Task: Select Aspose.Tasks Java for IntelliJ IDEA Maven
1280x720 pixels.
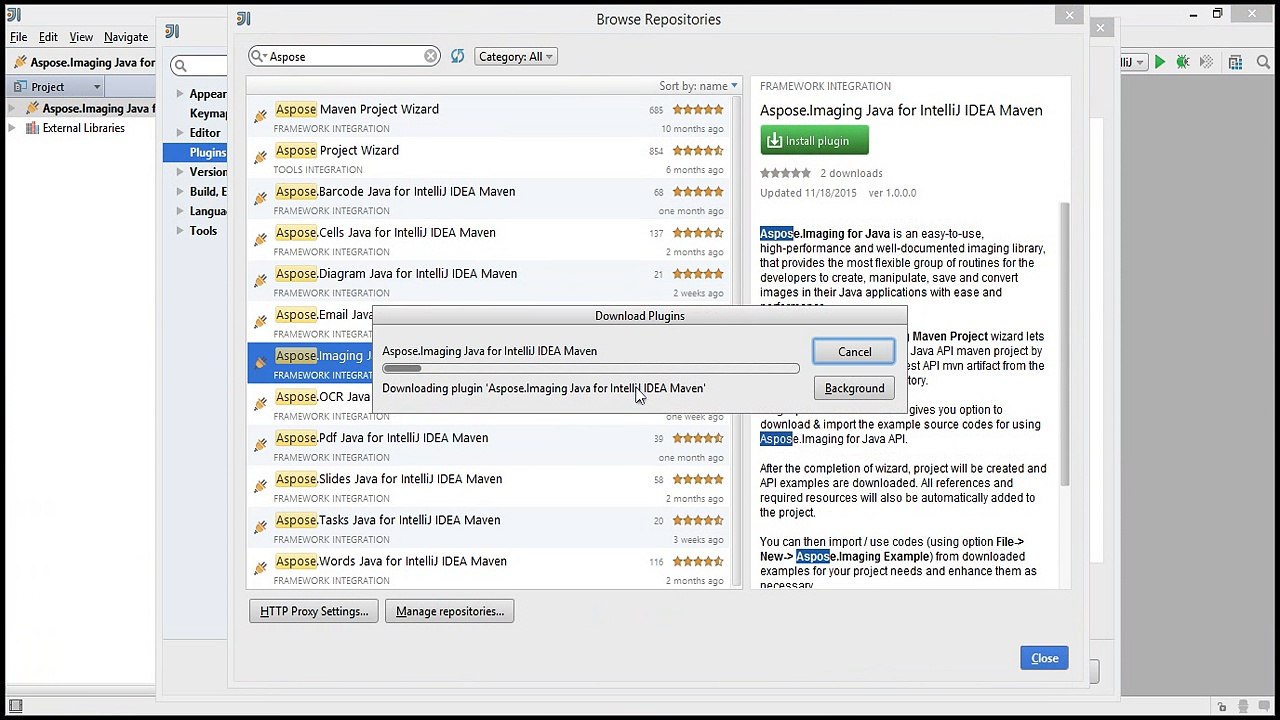Action: 488,528
